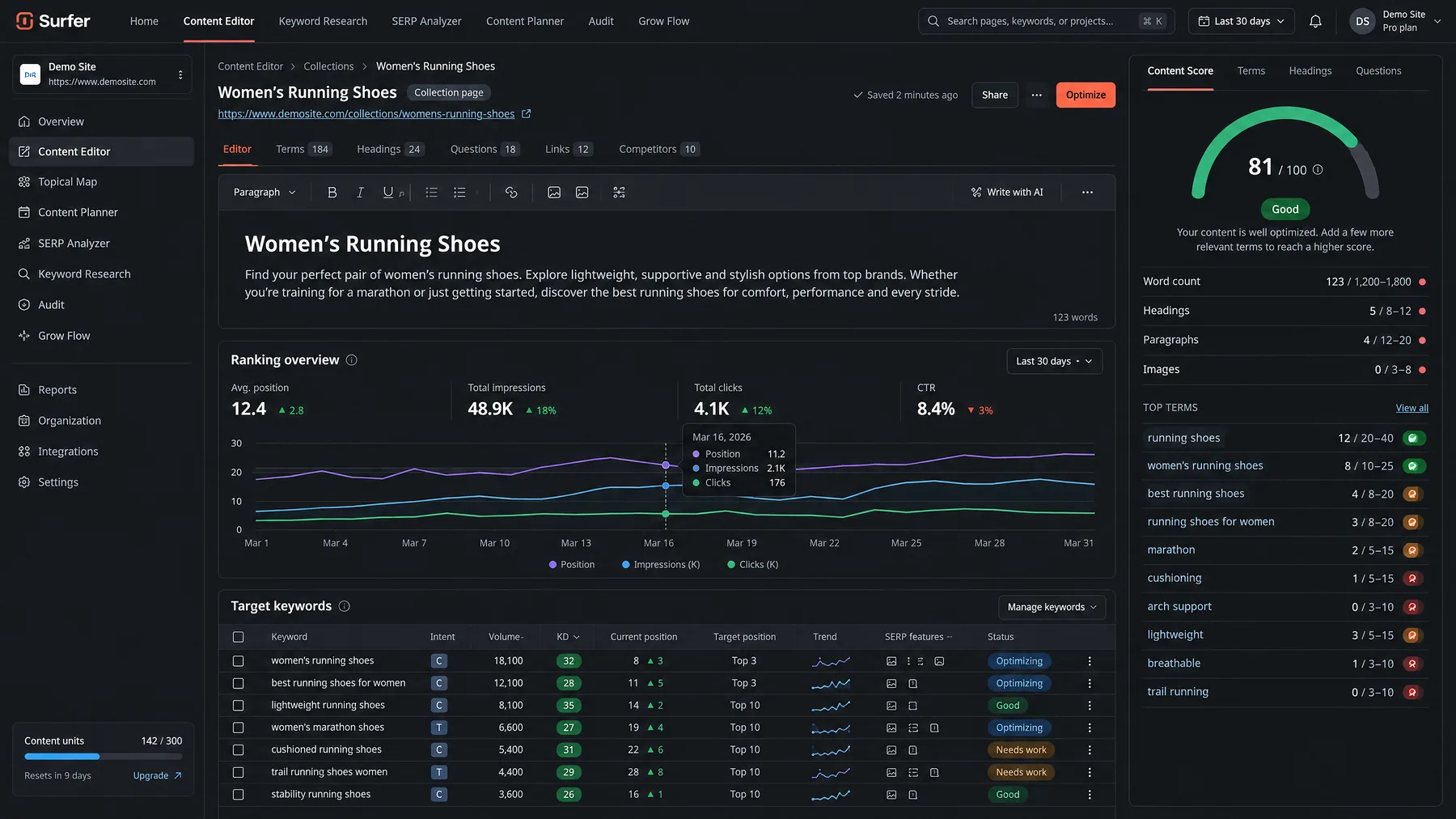Screen dimensions: 1456x819
Task: Open Ranking overview Last 30 days dropdown
Action: [x=1054, y=361]
